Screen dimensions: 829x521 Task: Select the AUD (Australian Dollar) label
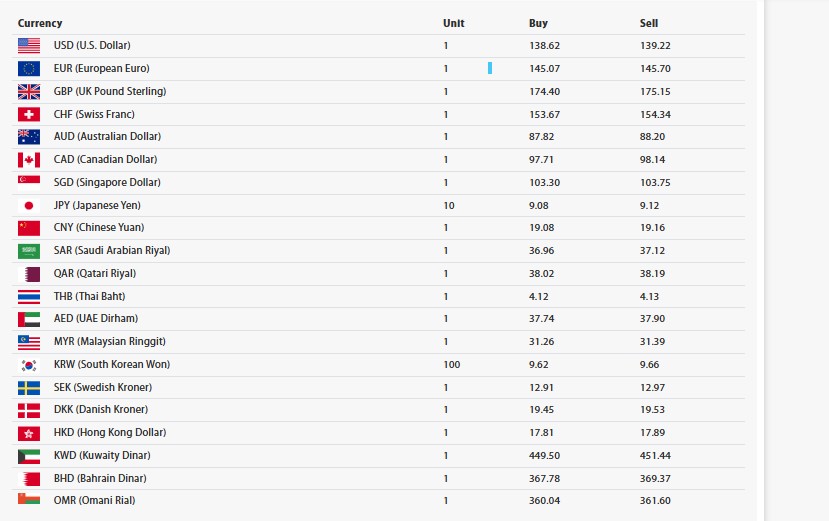(x=107, y=136)
